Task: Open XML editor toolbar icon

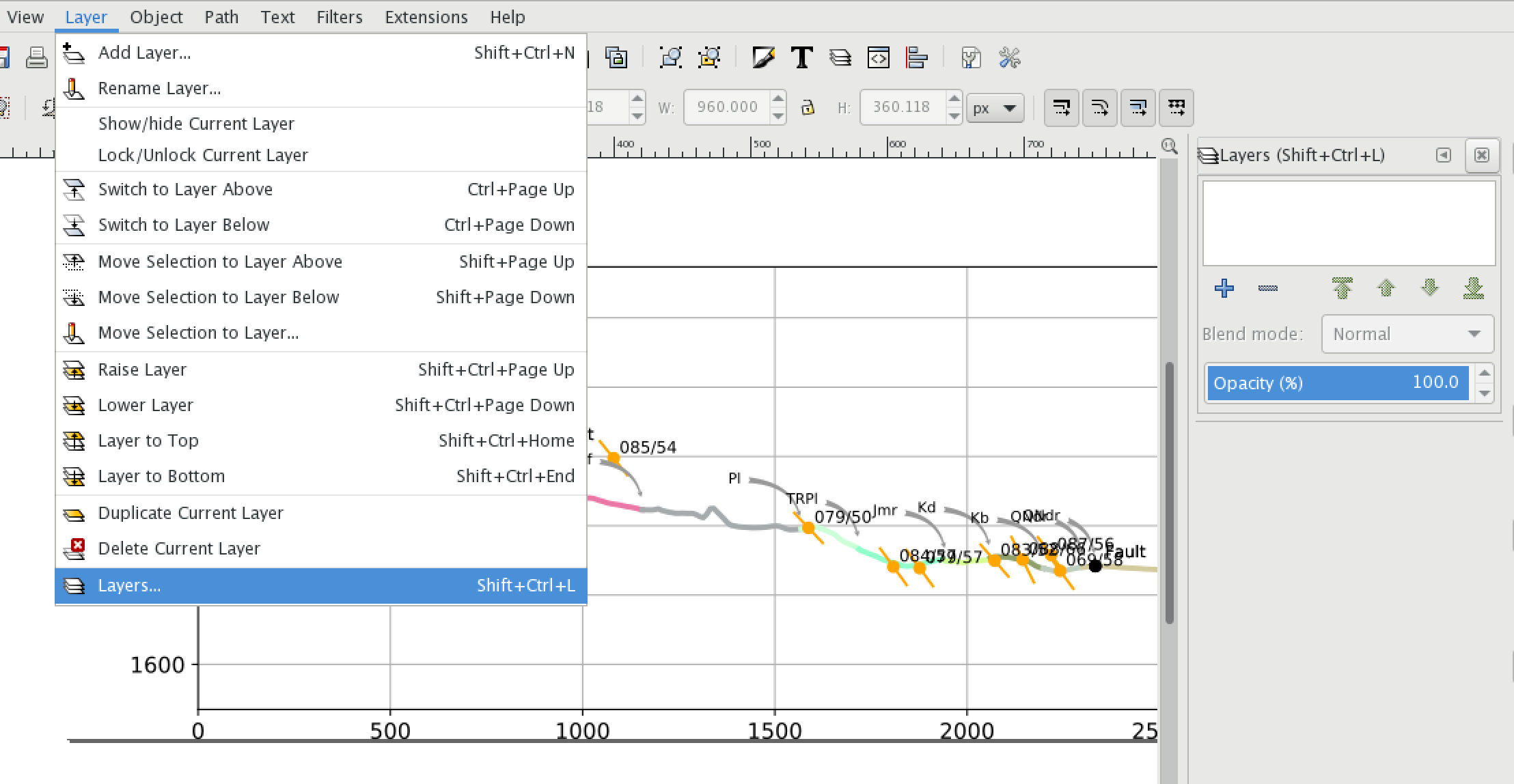Action: pos(878,58)
